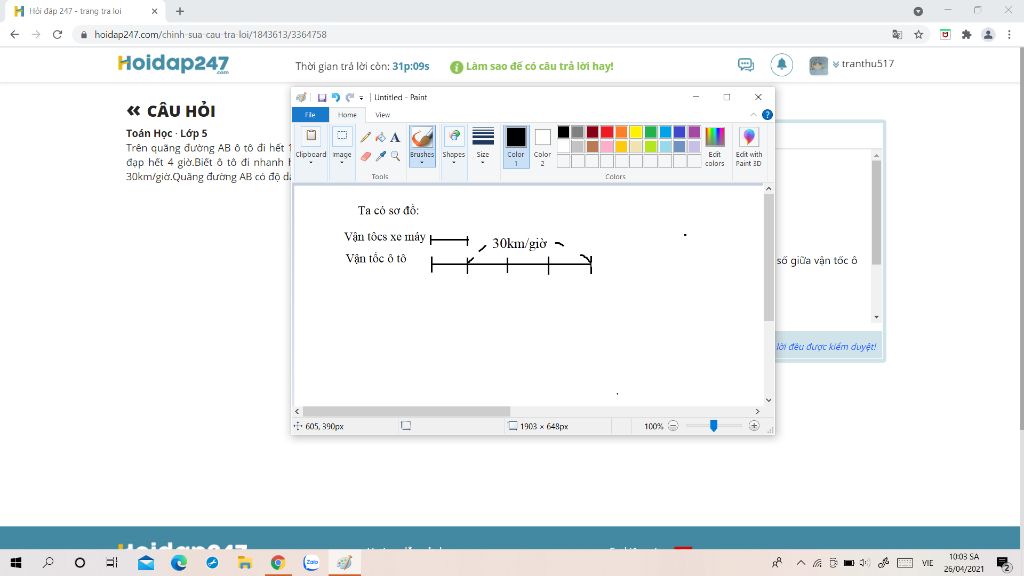Select the Fill with color bucket tool

click(x=381, y=137)
